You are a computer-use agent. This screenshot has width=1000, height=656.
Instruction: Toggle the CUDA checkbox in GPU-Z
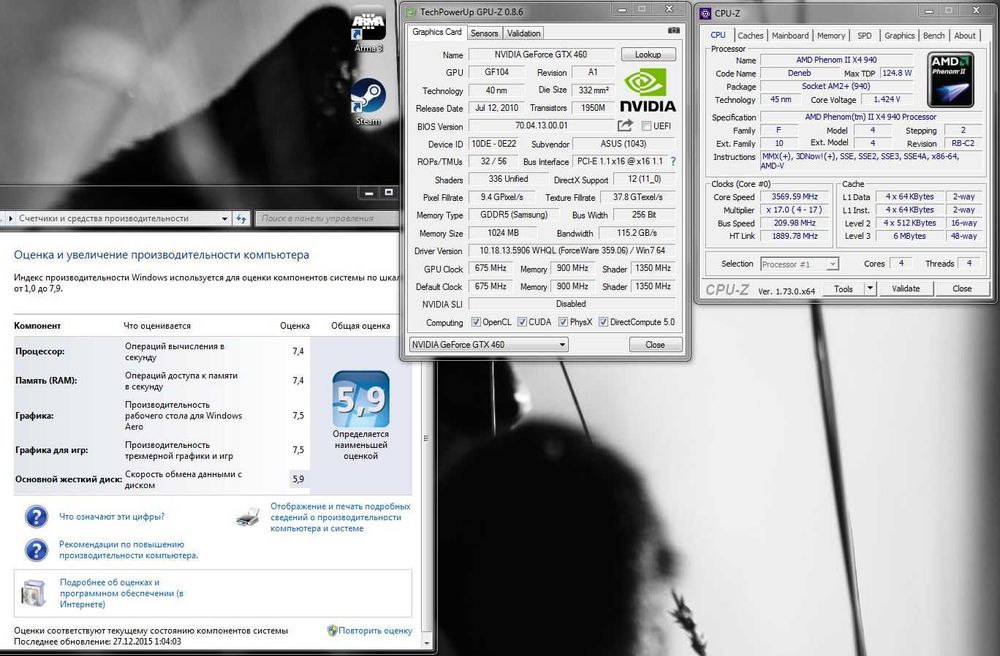522,322
